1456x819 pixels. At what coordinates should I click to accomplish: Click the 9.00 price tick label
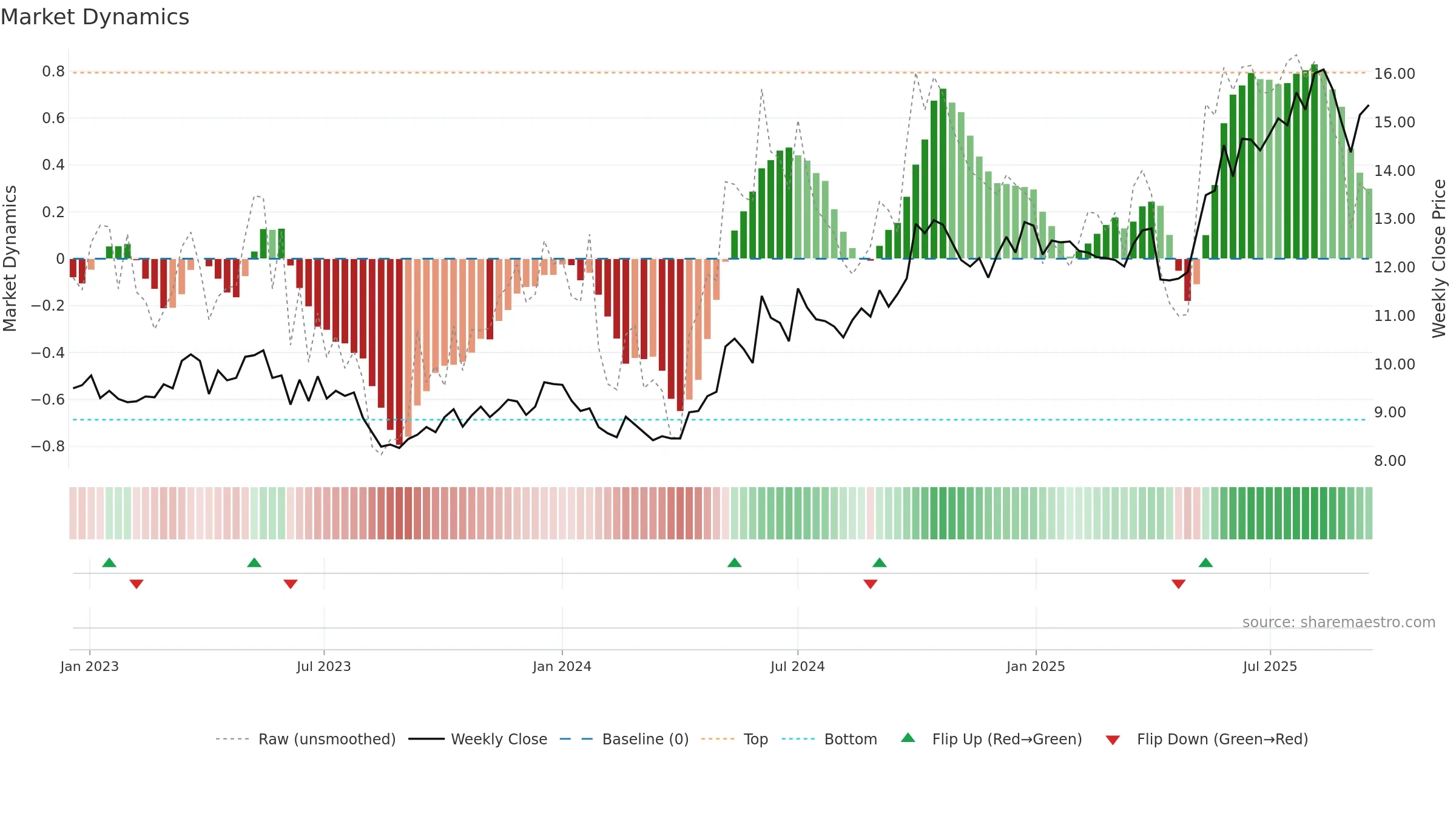[x=1390, y=413]
